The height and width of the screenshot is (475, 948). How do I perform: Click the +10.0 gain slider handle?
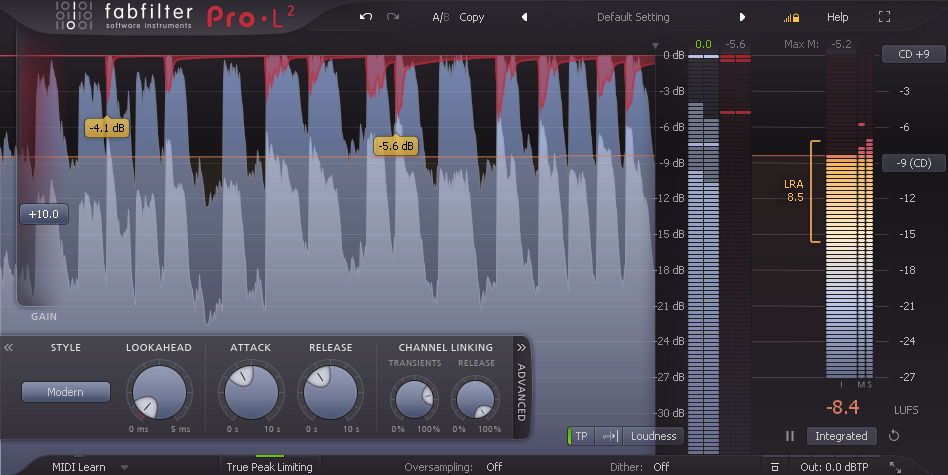pos(44,214)
